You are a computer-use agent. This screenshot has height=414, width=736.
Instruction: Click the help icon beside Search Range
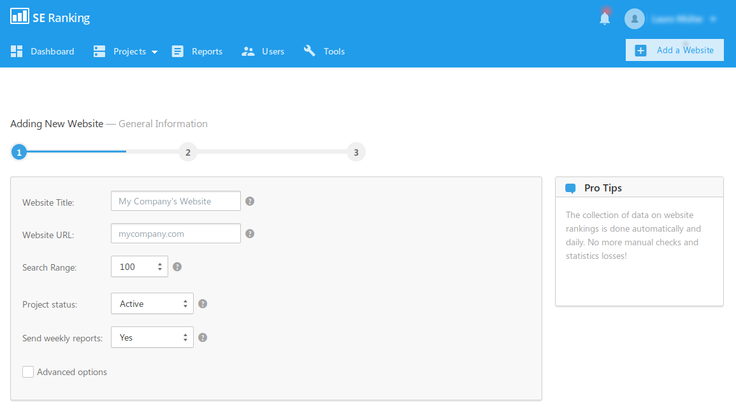point(177,267)
